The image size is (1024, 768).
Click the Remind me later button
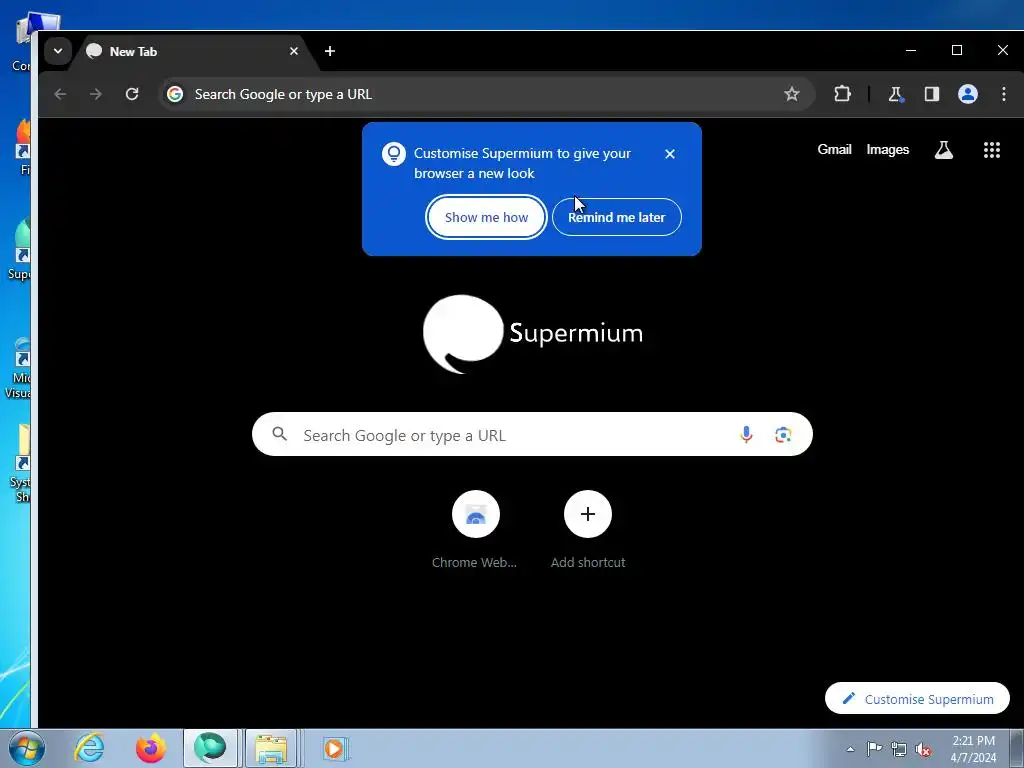pyautogui.click(x=616, y=217)
